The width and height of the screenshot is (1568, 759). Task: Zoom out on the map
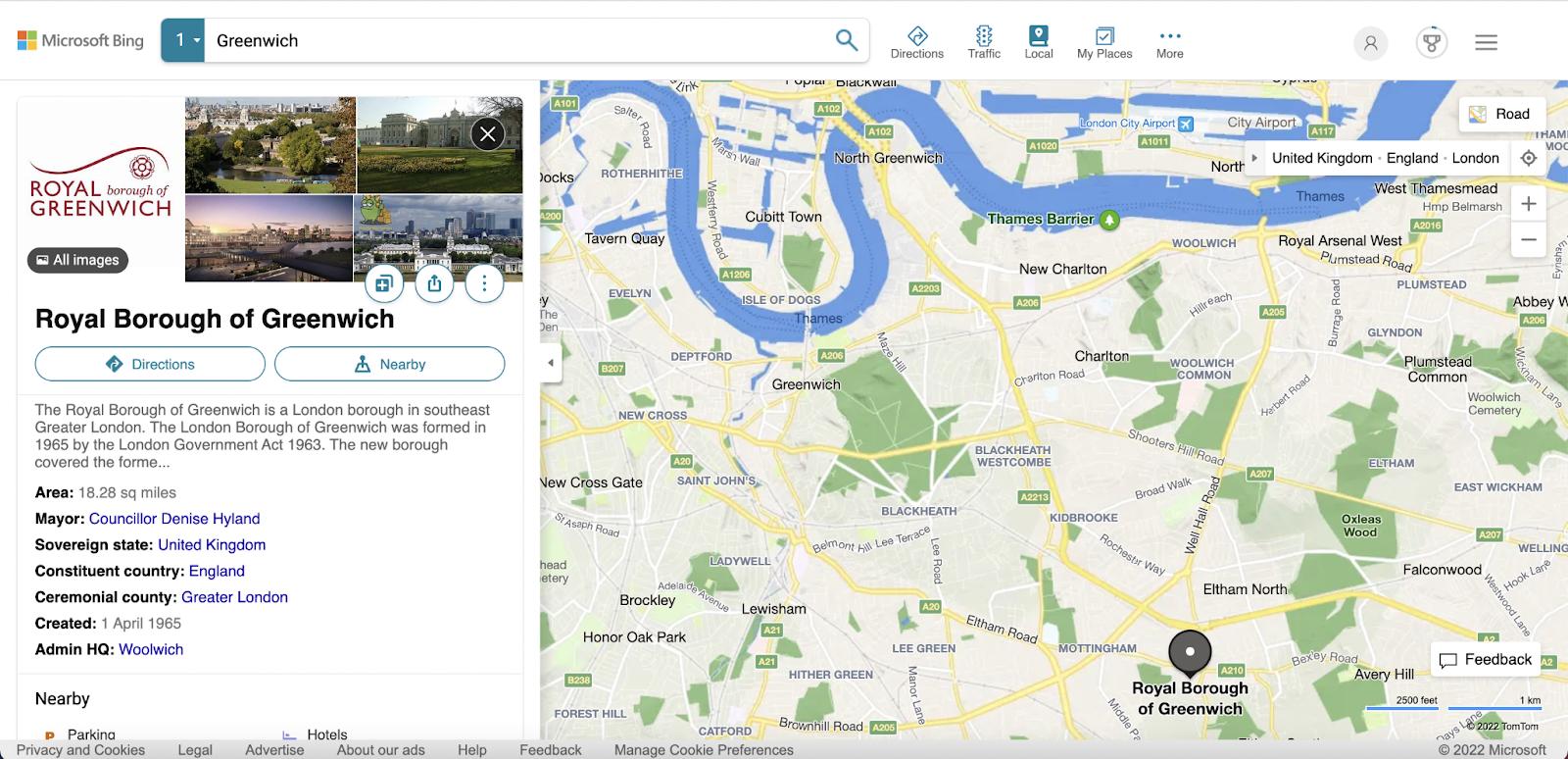click(1529, 240)
